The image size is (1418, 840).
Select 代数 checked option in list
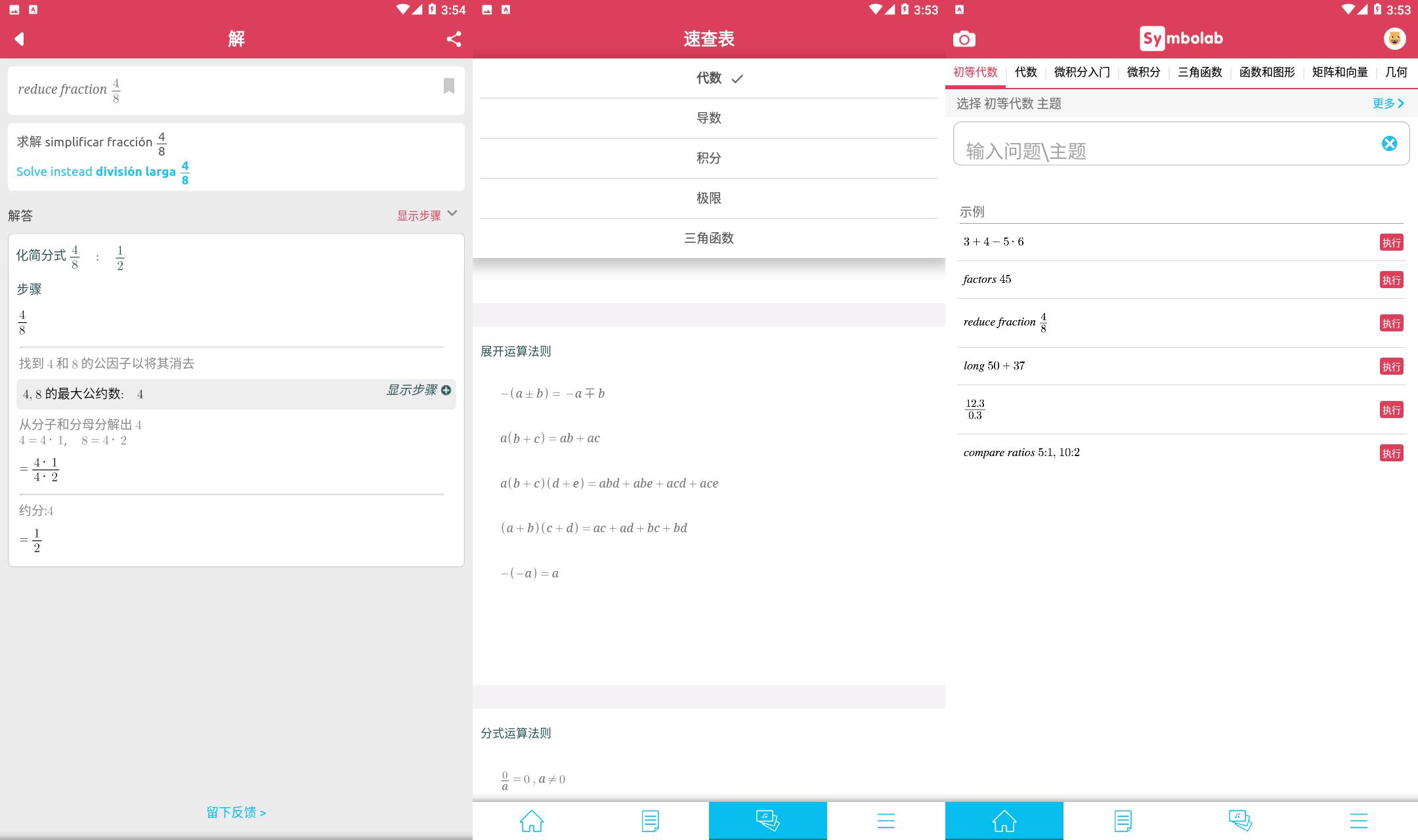(x=709, y=78)
